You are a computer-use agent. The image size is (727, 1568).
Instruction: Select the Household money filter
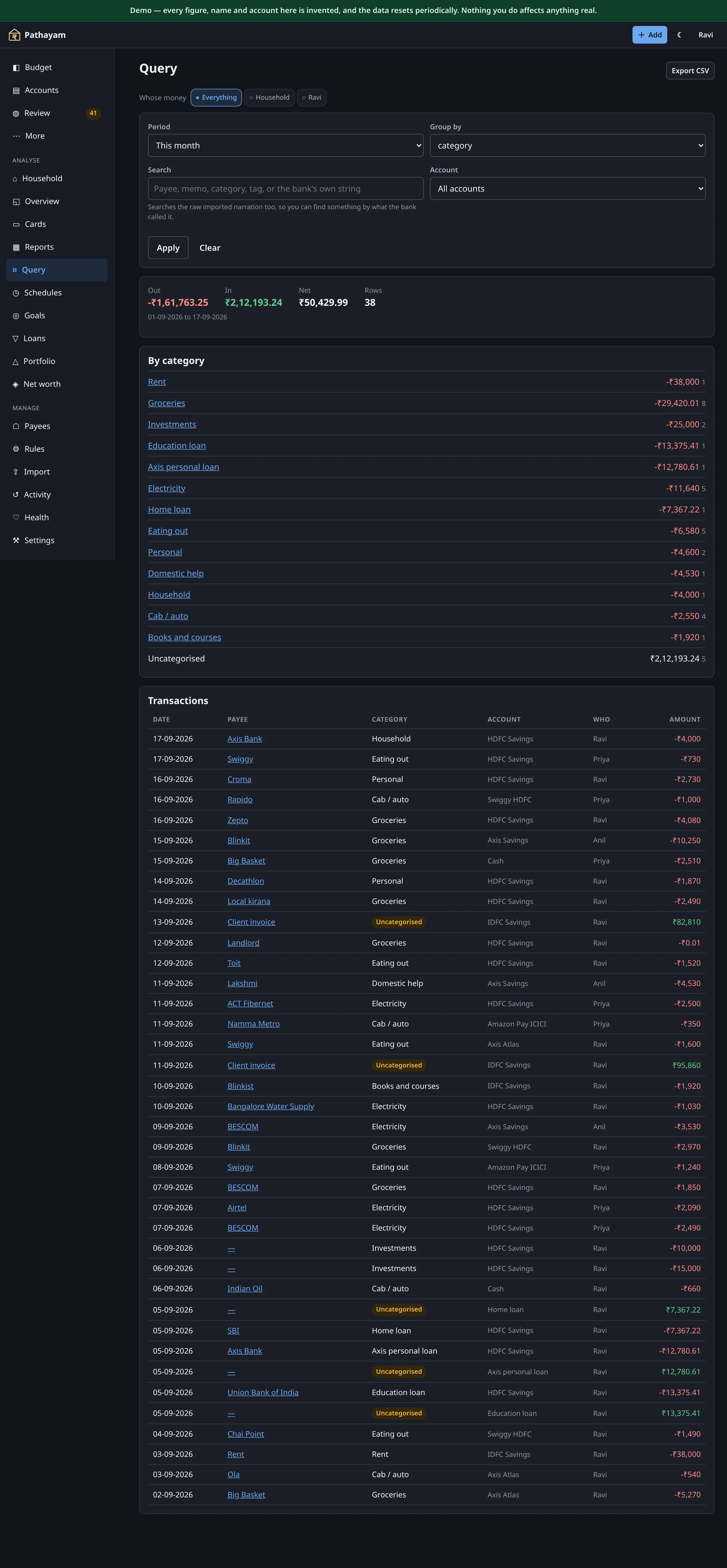pyautogui.click(x=269, y=97)
